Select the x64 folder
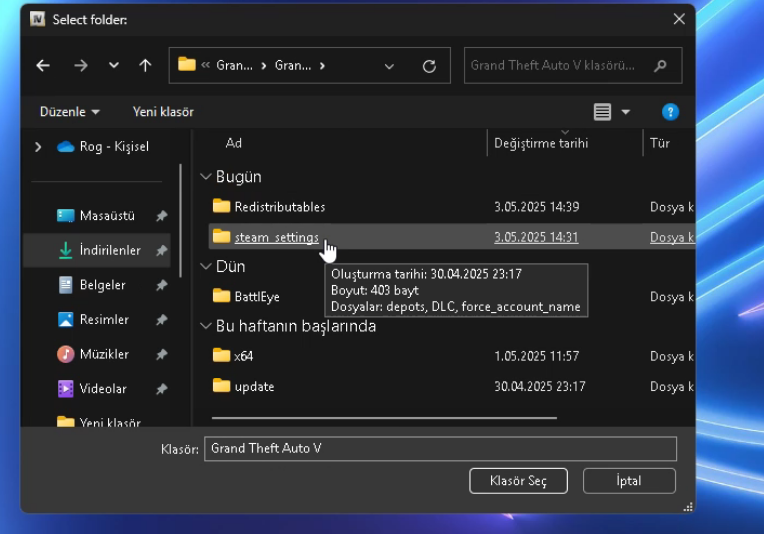The height and width of the screenshot is (534, 764). click(244, 356)
